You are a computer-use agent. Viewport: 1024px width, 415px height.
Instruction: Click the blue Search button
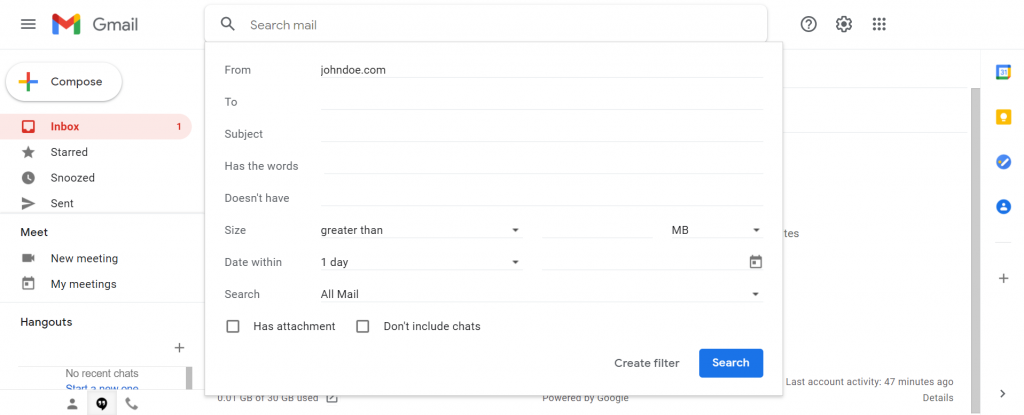pyautogui.click(x=731, y=363)
